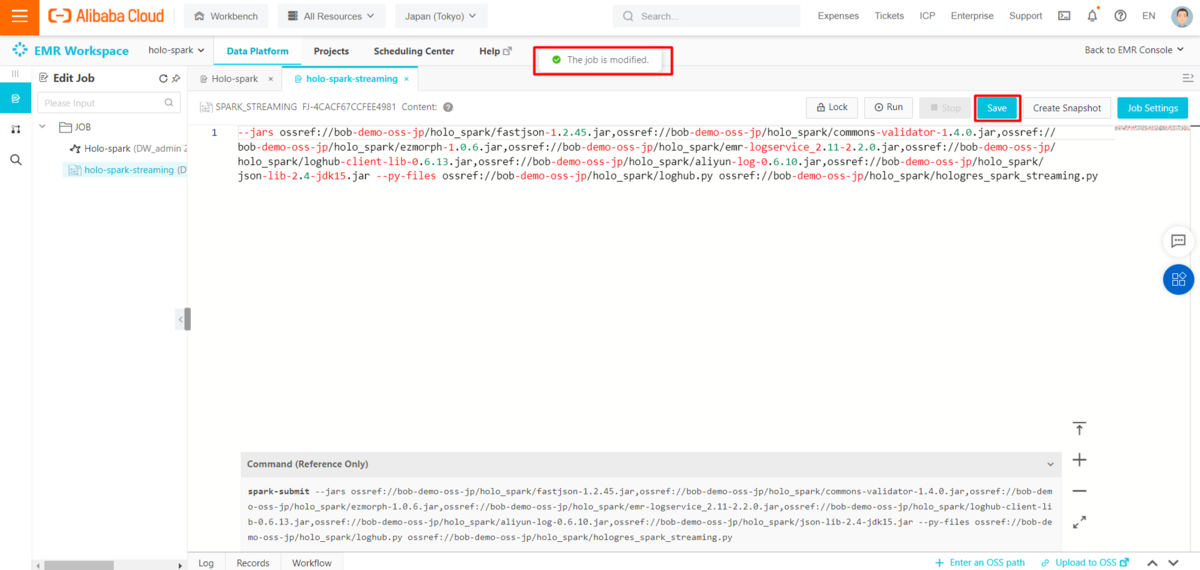This screenshot has width=1200, height=570.
Task: Open the All Resources dropdown
Action: 331,16
